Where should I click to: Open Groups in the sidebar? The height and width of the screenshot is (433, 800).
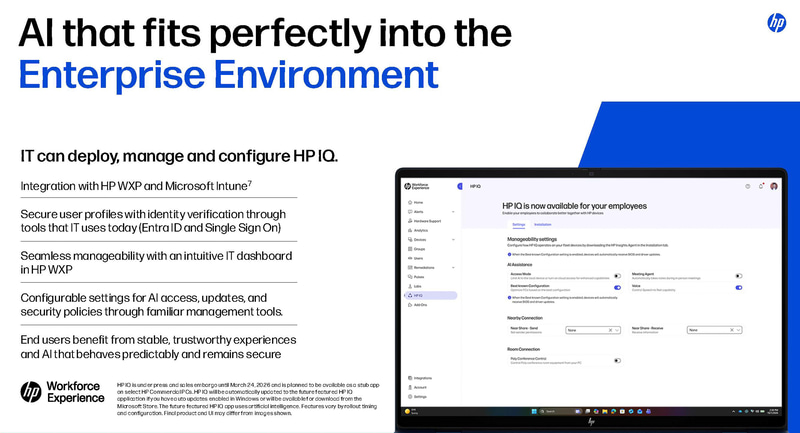pos(417,249)
